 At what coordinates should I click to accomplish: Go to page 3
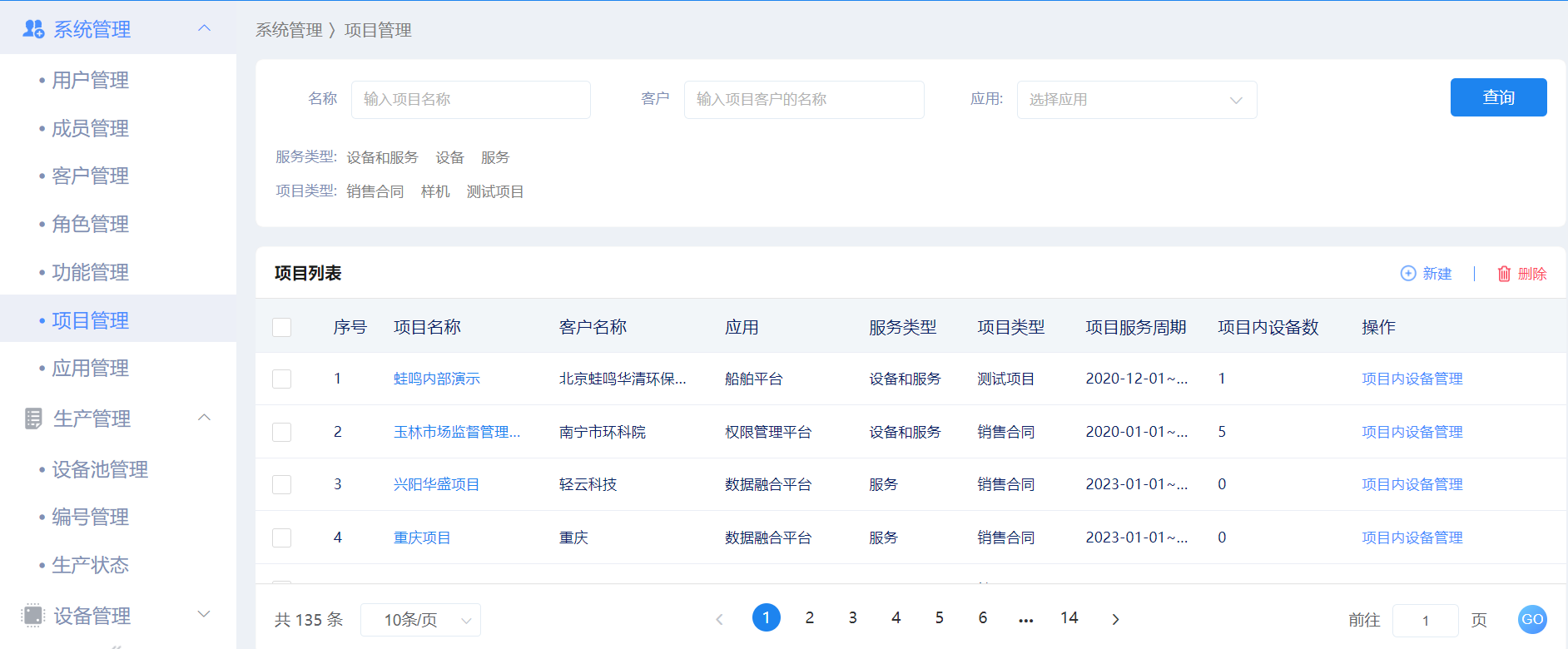[x=853, y=617]
